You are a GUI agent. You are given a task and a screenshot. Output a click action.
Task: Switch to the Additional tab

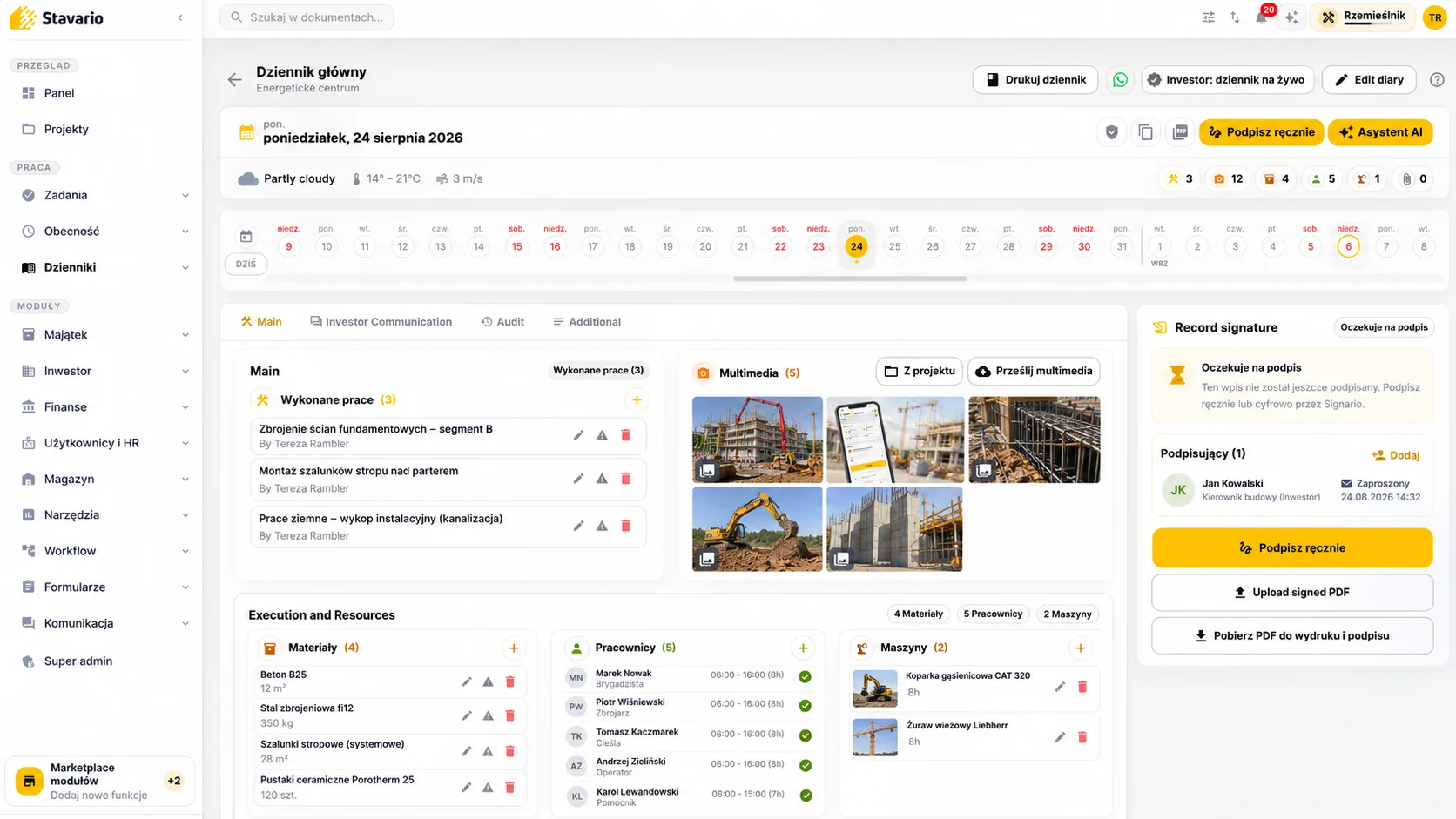coord(587,322)
